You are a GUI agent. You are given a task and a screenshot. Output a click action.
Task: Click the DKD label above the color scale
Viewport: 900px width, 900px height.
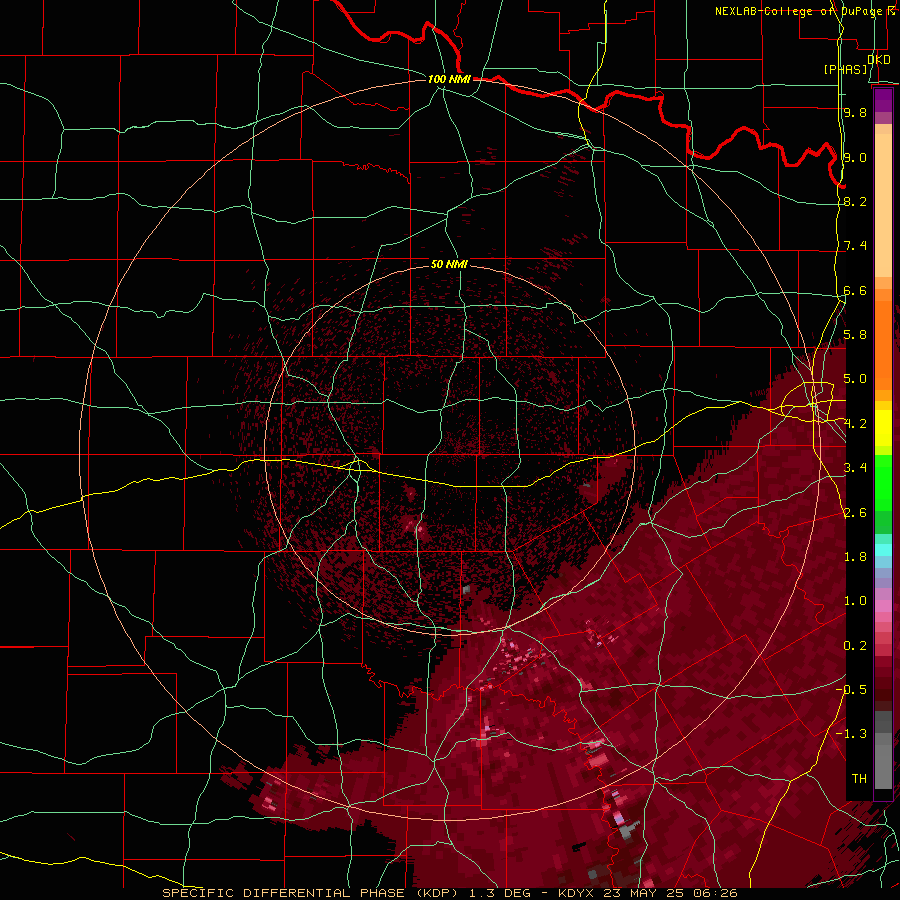tap(879, 59)
